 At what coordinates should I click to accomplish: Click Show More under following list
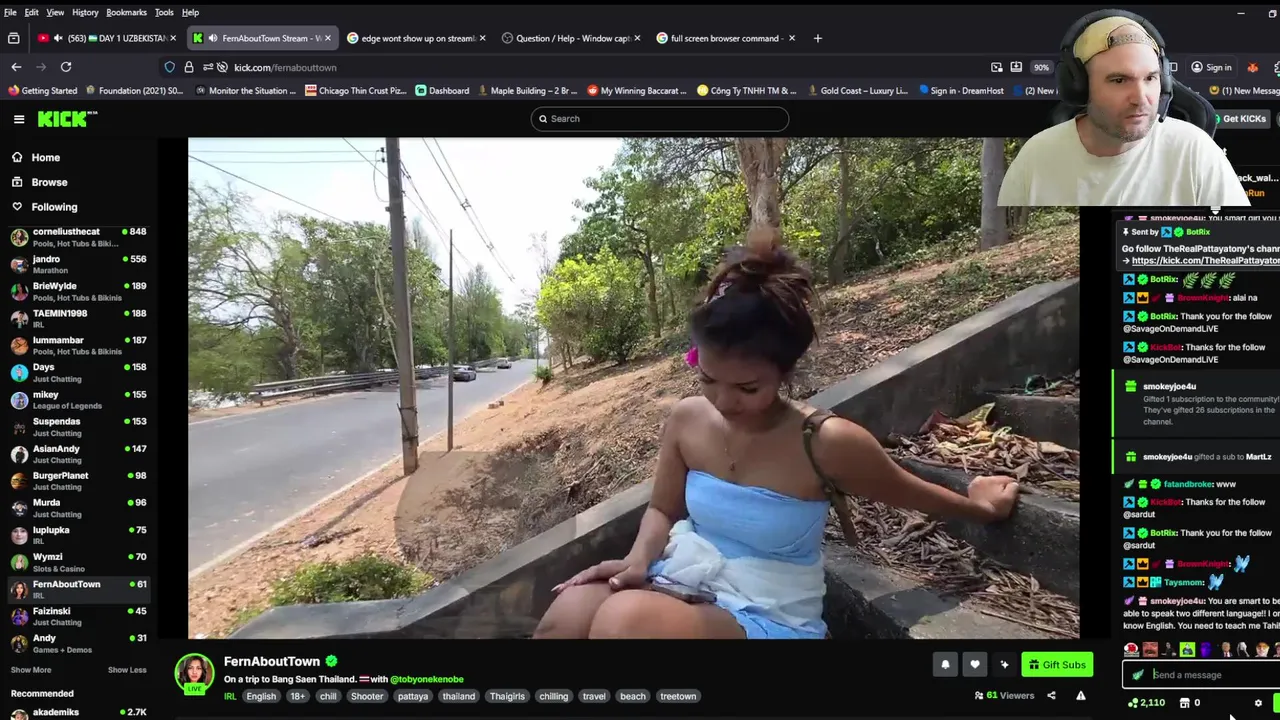[31, 670]
